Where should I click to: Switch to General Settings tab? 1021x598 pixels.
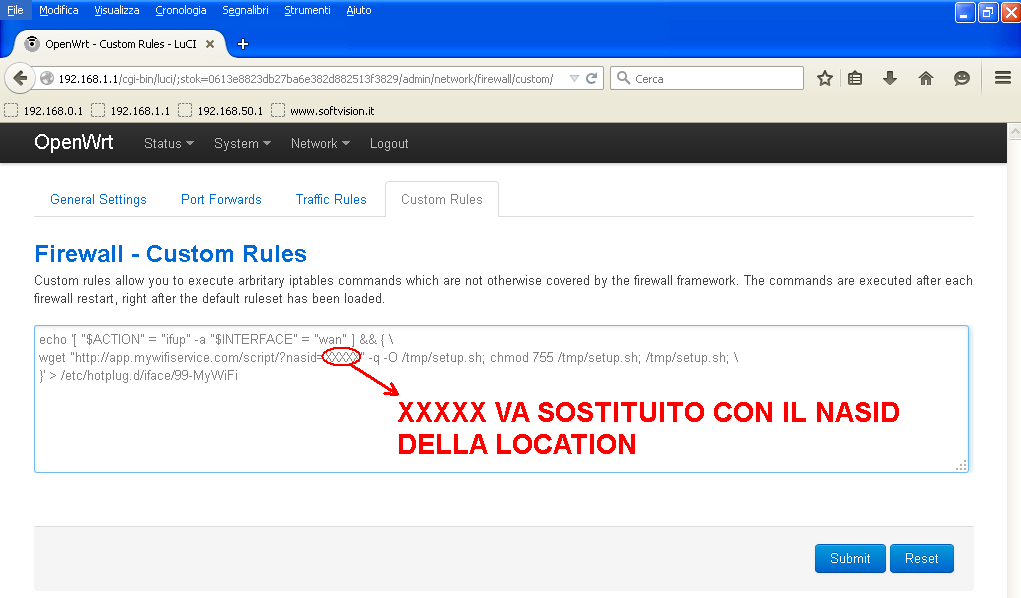point(98,199)
